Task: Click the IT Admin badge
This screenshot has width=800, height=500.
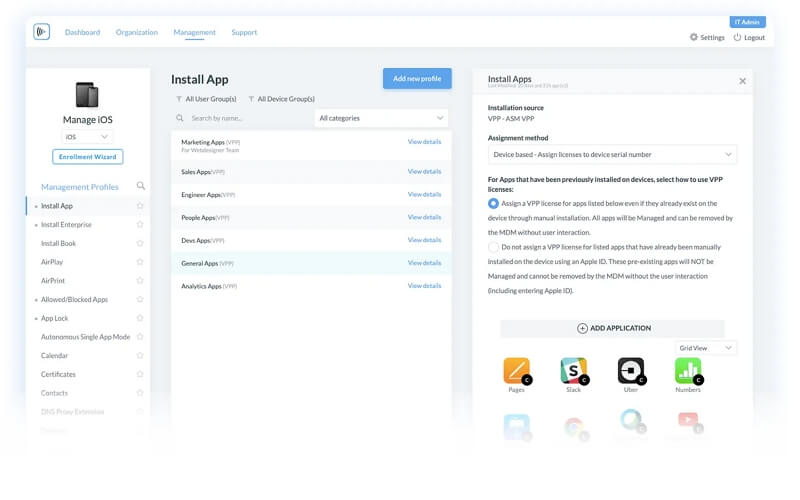Action: pyautogui.click(x=747, y=22)
